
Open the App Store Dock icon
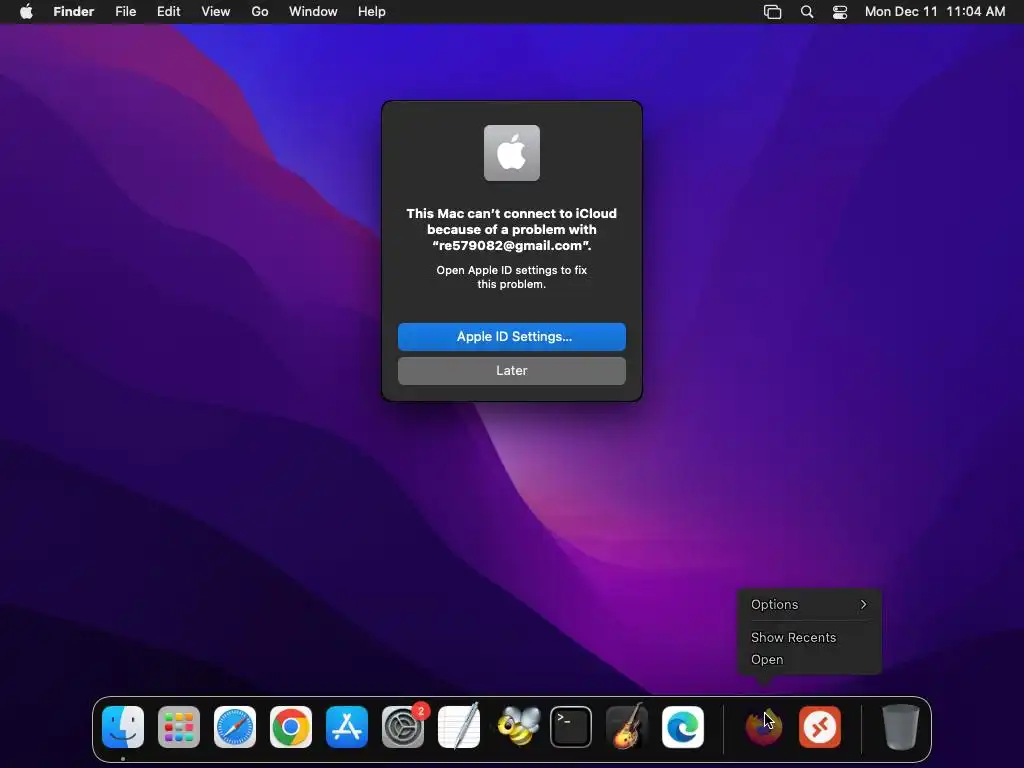[x=347, y=727]
